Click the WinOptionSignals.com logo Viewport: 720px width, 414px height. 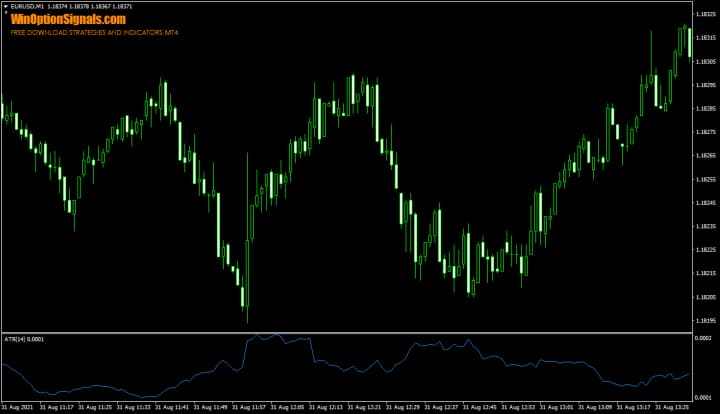click(x=69, y=19)
